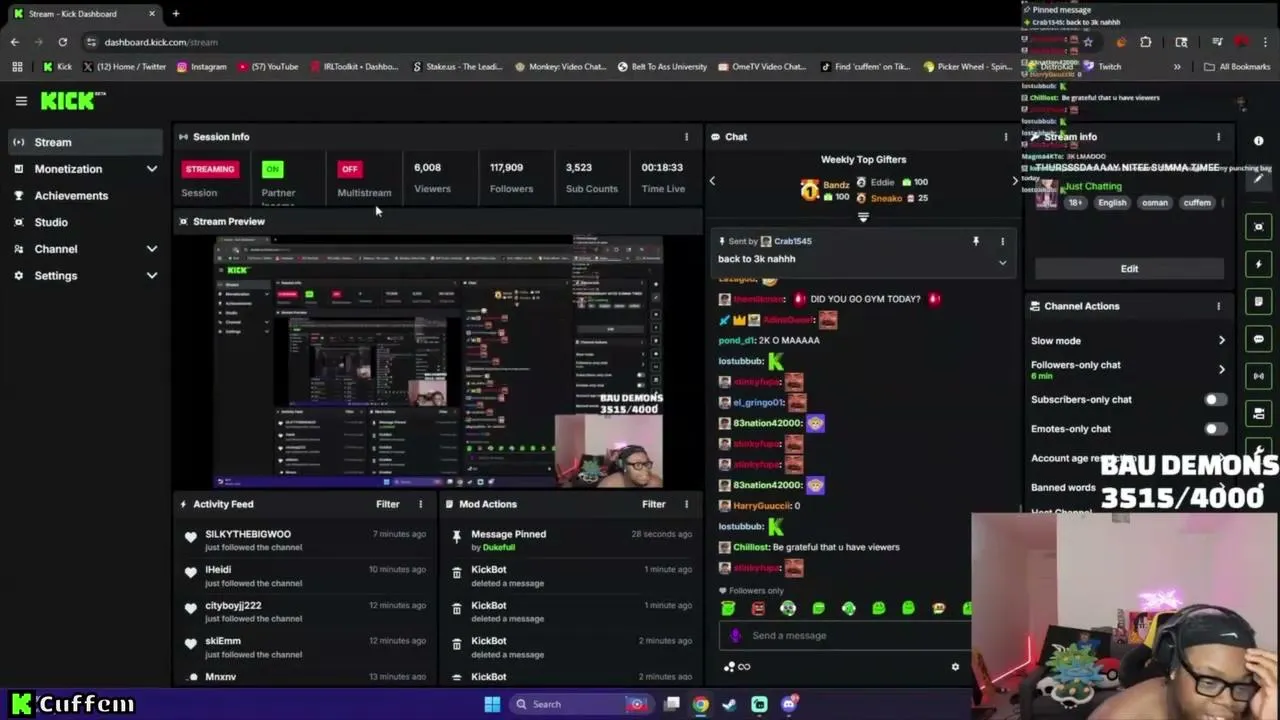Open the Session Info options menu
The image size is (1280, 720).
686,137
